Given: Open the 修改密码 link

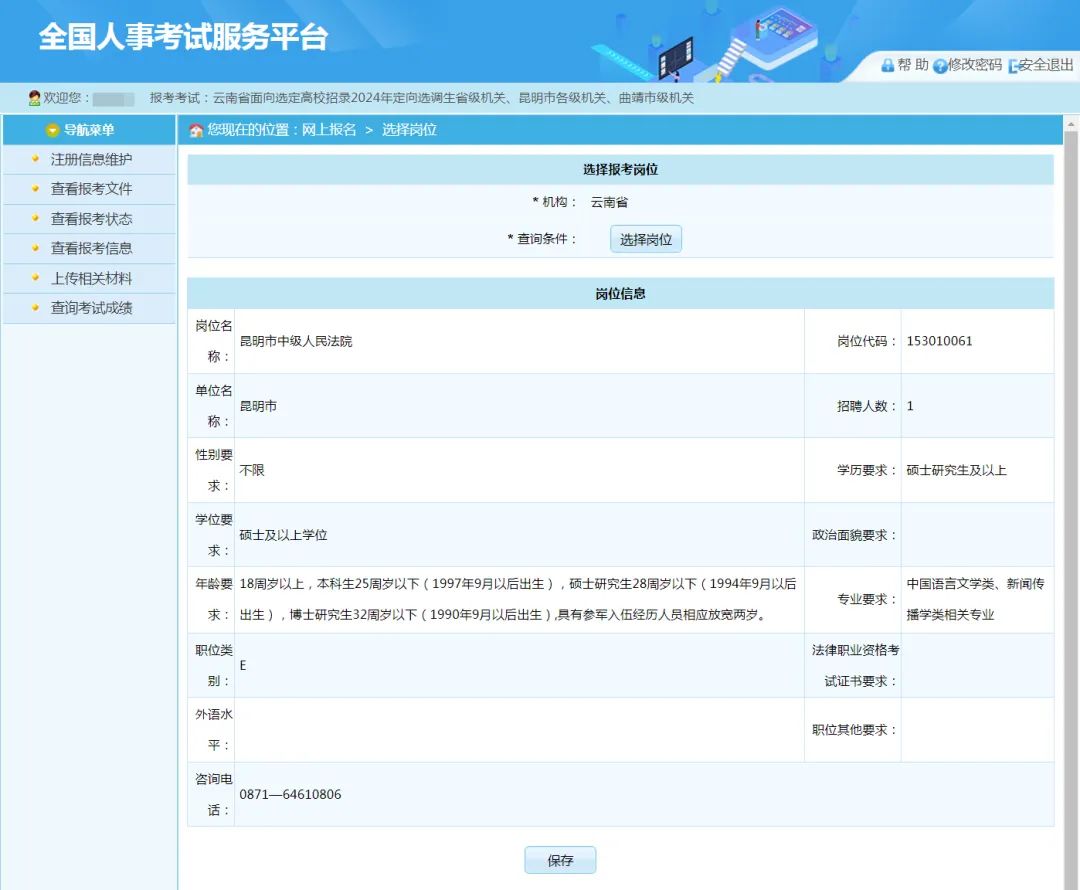Looking at the screenshot, I should tap(975, 65).
